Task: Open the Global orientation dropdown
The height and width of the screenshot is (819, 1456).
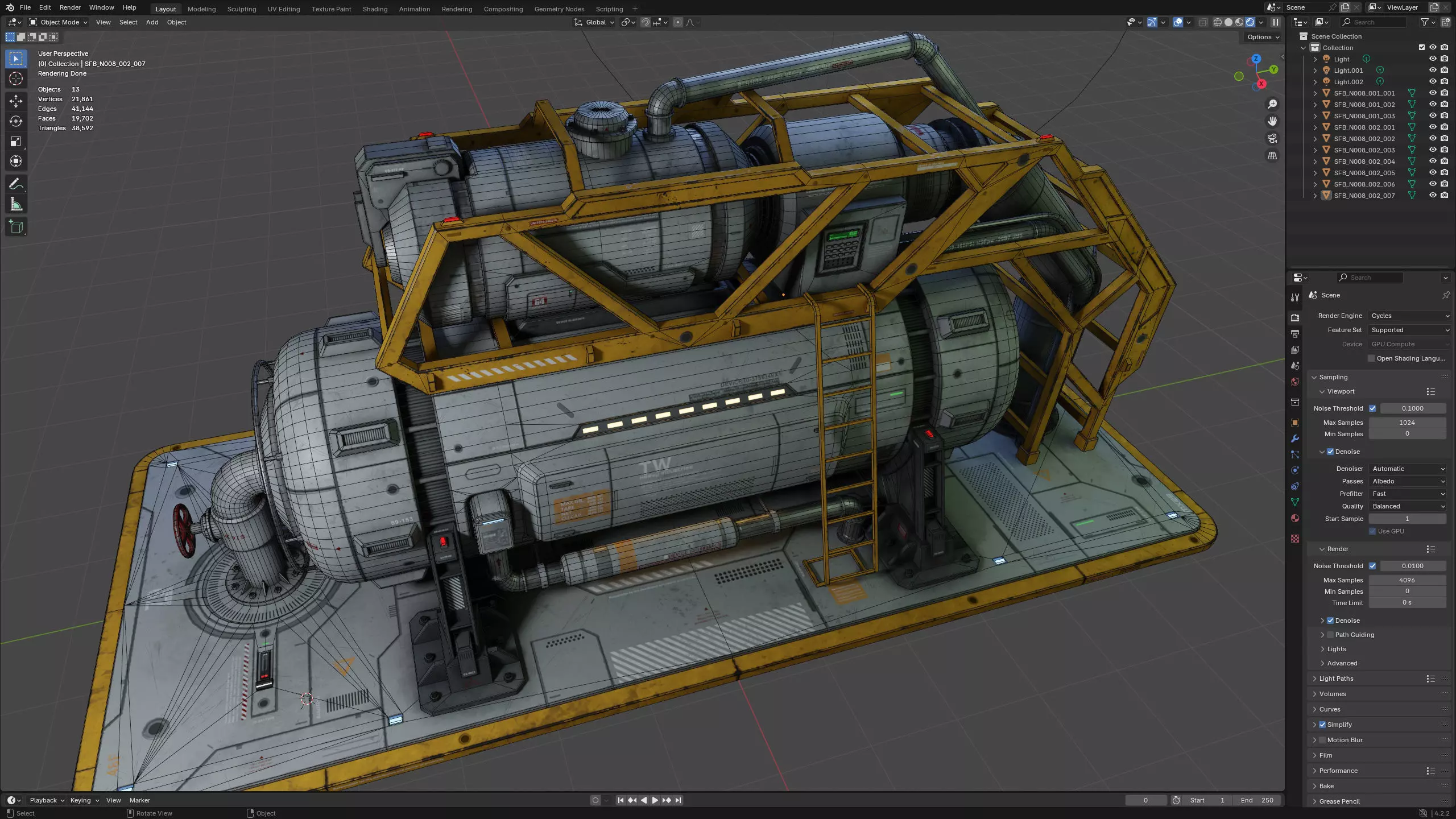Action: 594,22
